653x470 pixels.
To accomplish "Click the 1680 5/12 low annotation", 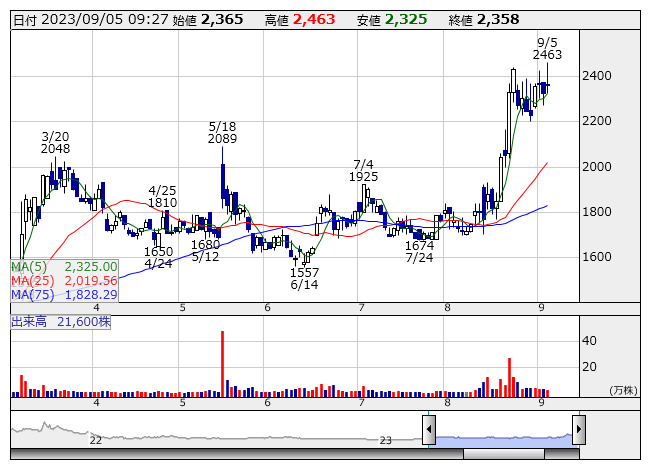I will point(205,250).
